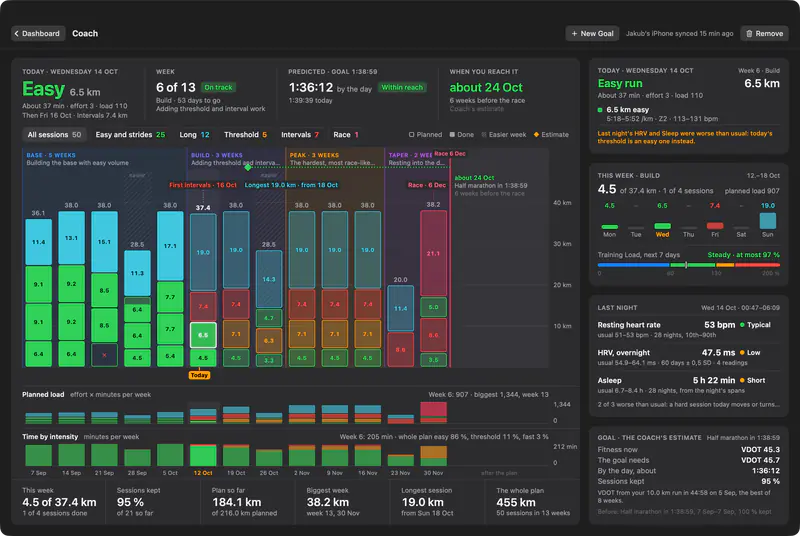Click the Done legend filled square
Image resolution: width=800 pixels, height=536 pixels.
[x=452, y=135]
